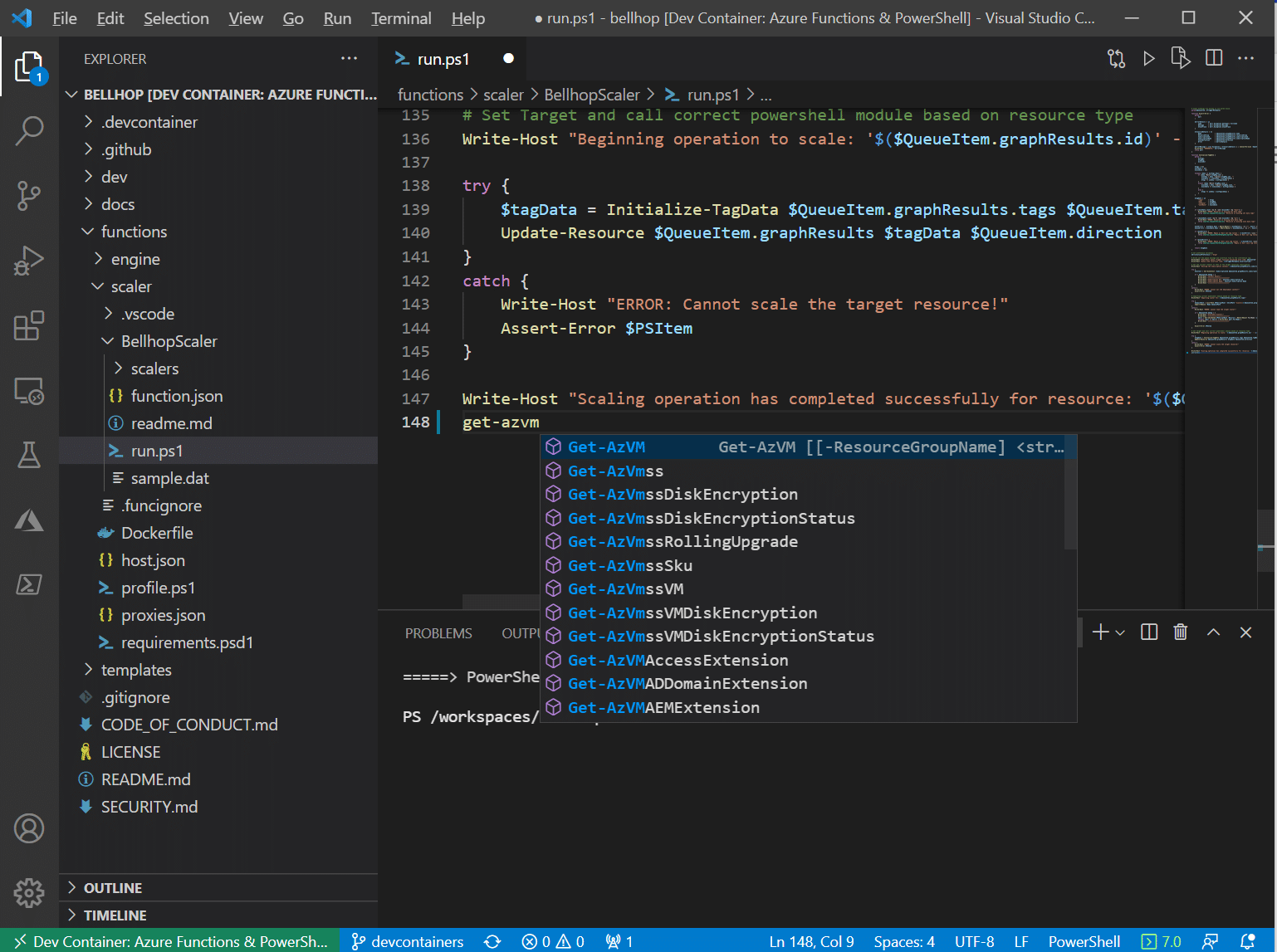Split the terminal
This screenshot has height=952, width=1277.
point(1148,632)
